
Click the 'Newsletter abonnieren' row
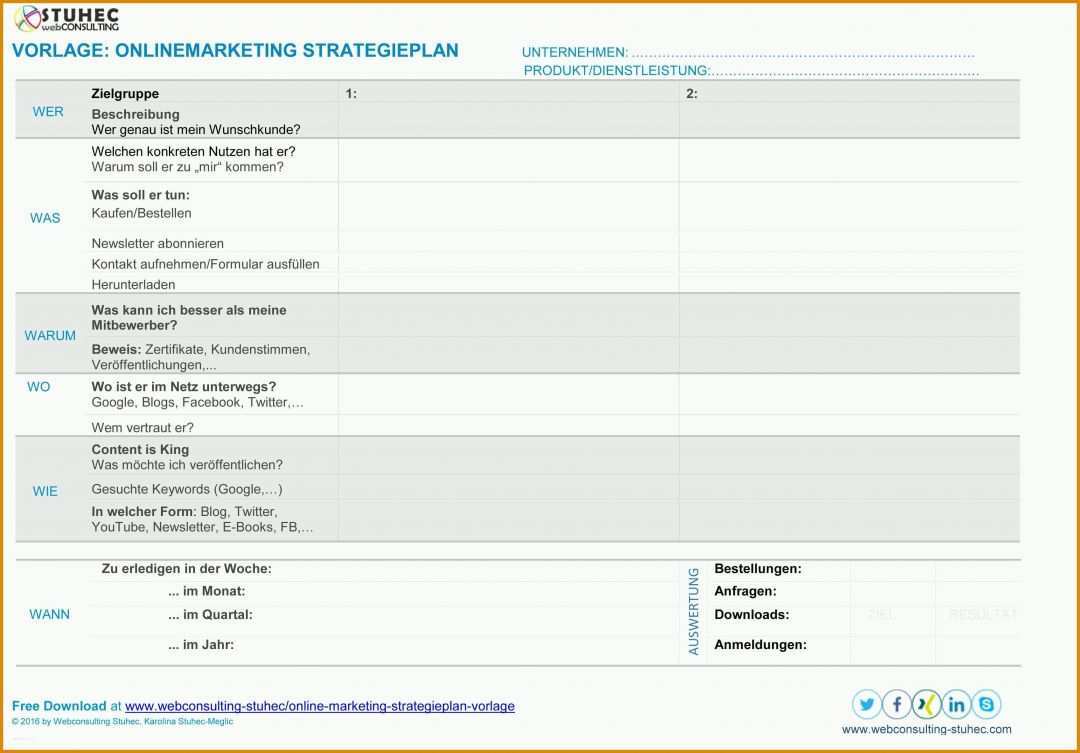(x=157, y=243)
